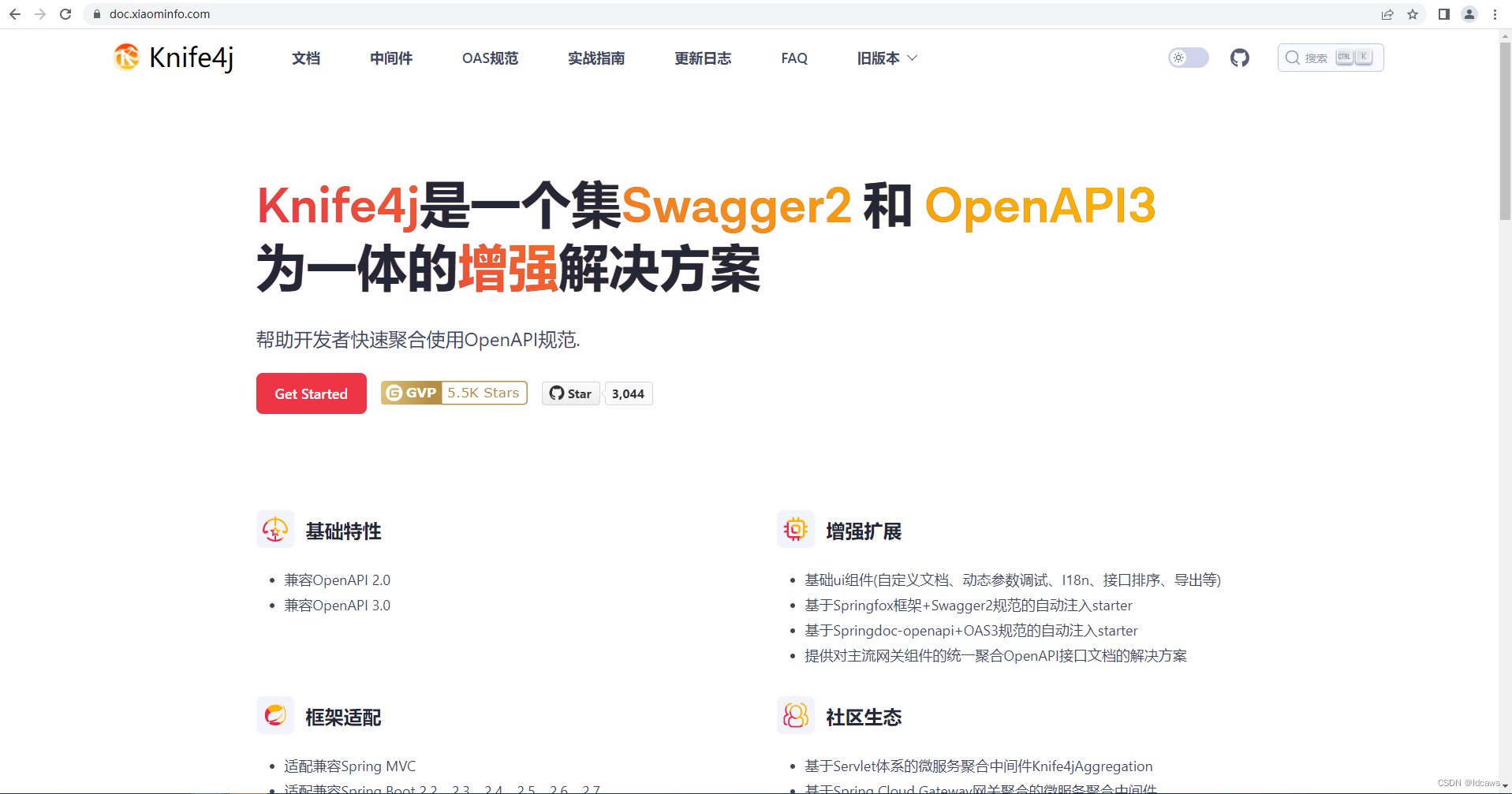Open the browser three-dot menu
The width and height of the screenshot is (1512, 794).
click(1495, 14)
